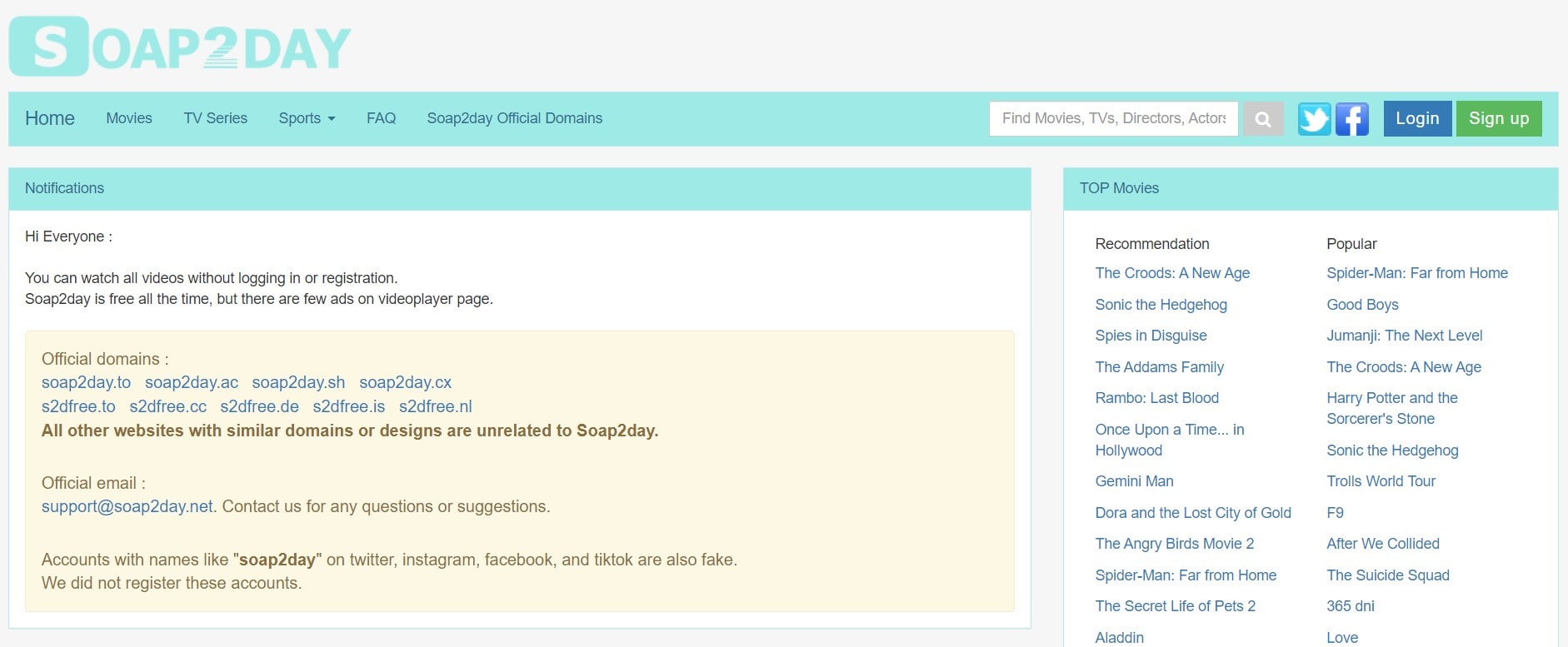The image size is (1568, 647).
Task: Open Gemini Man
Action: pyautogui.click(x=1134, y=481)
